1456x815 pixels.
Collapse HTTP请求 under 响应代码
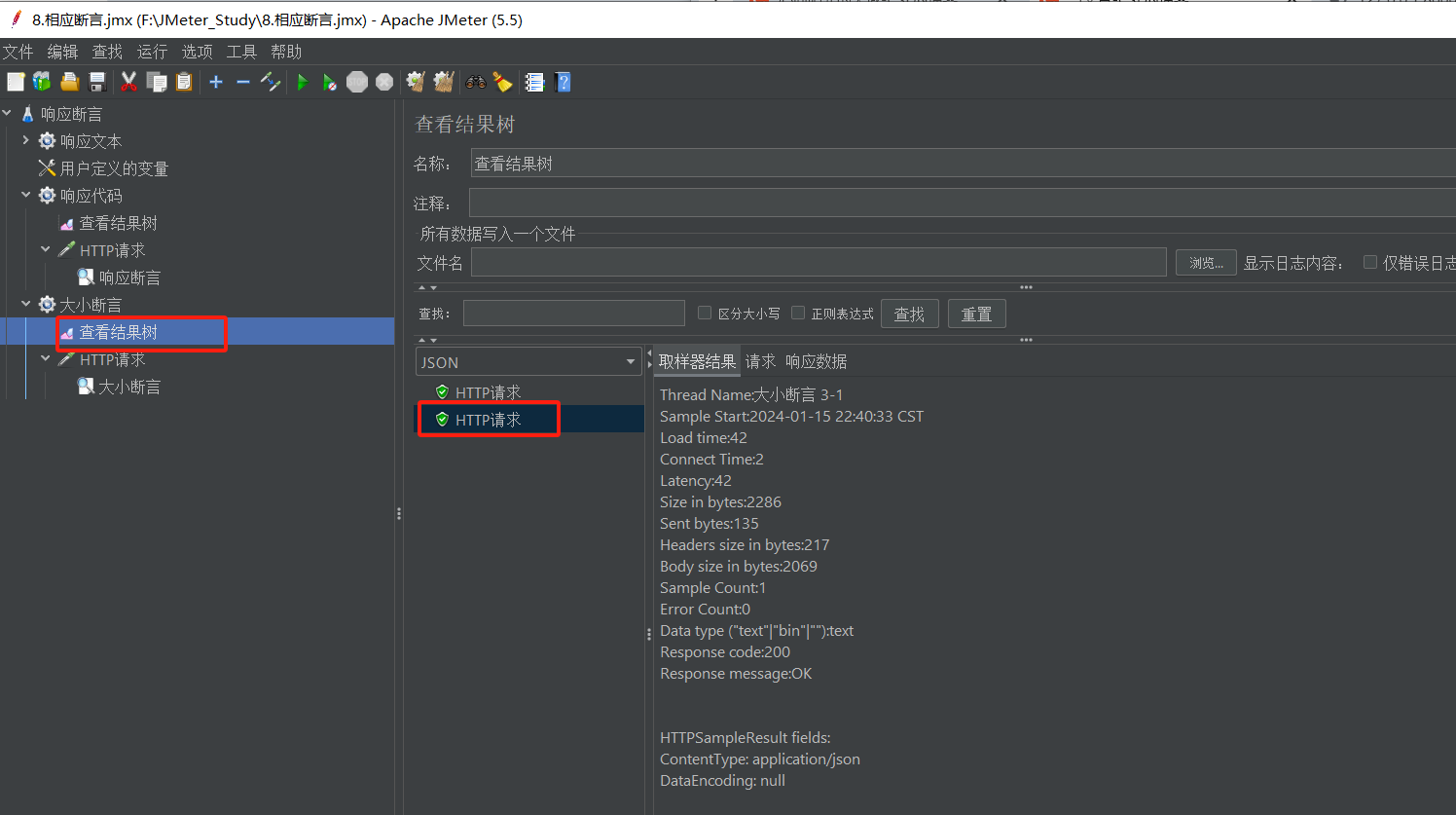[x=46, y=249]
